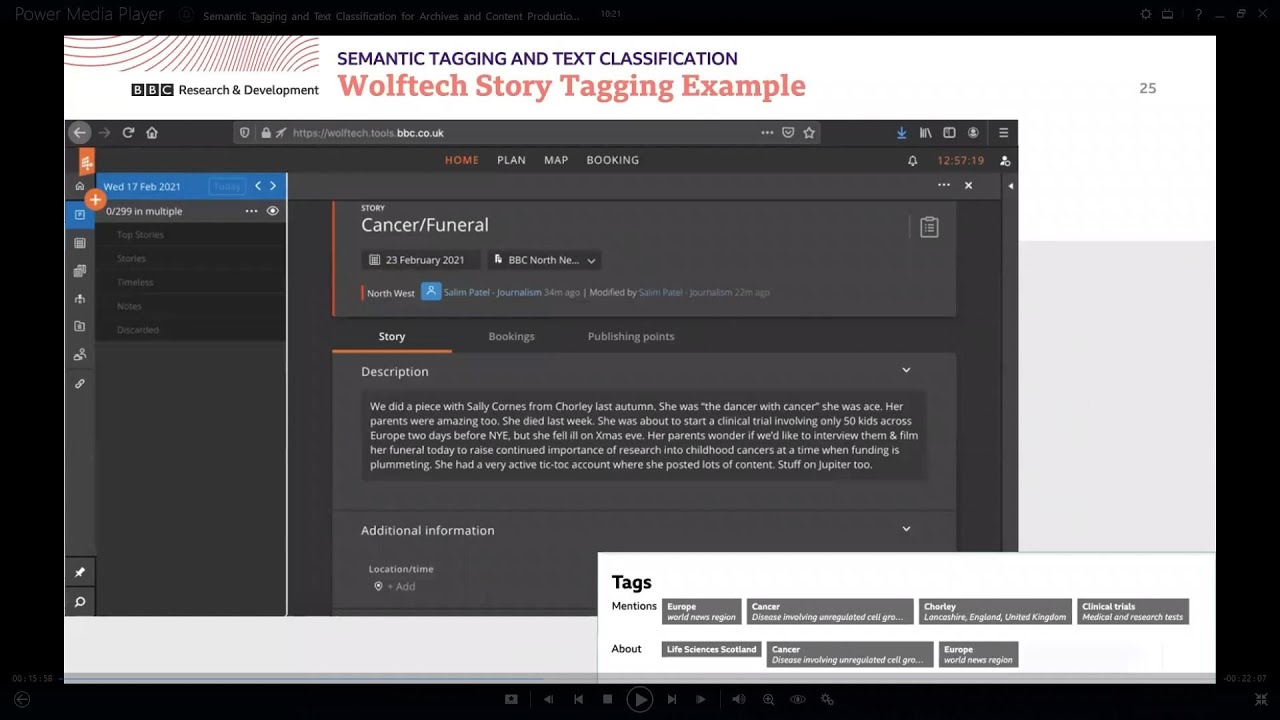Collapse the Description section chevron
This screenshot has height=720, width=1280.
coord(906,370)
